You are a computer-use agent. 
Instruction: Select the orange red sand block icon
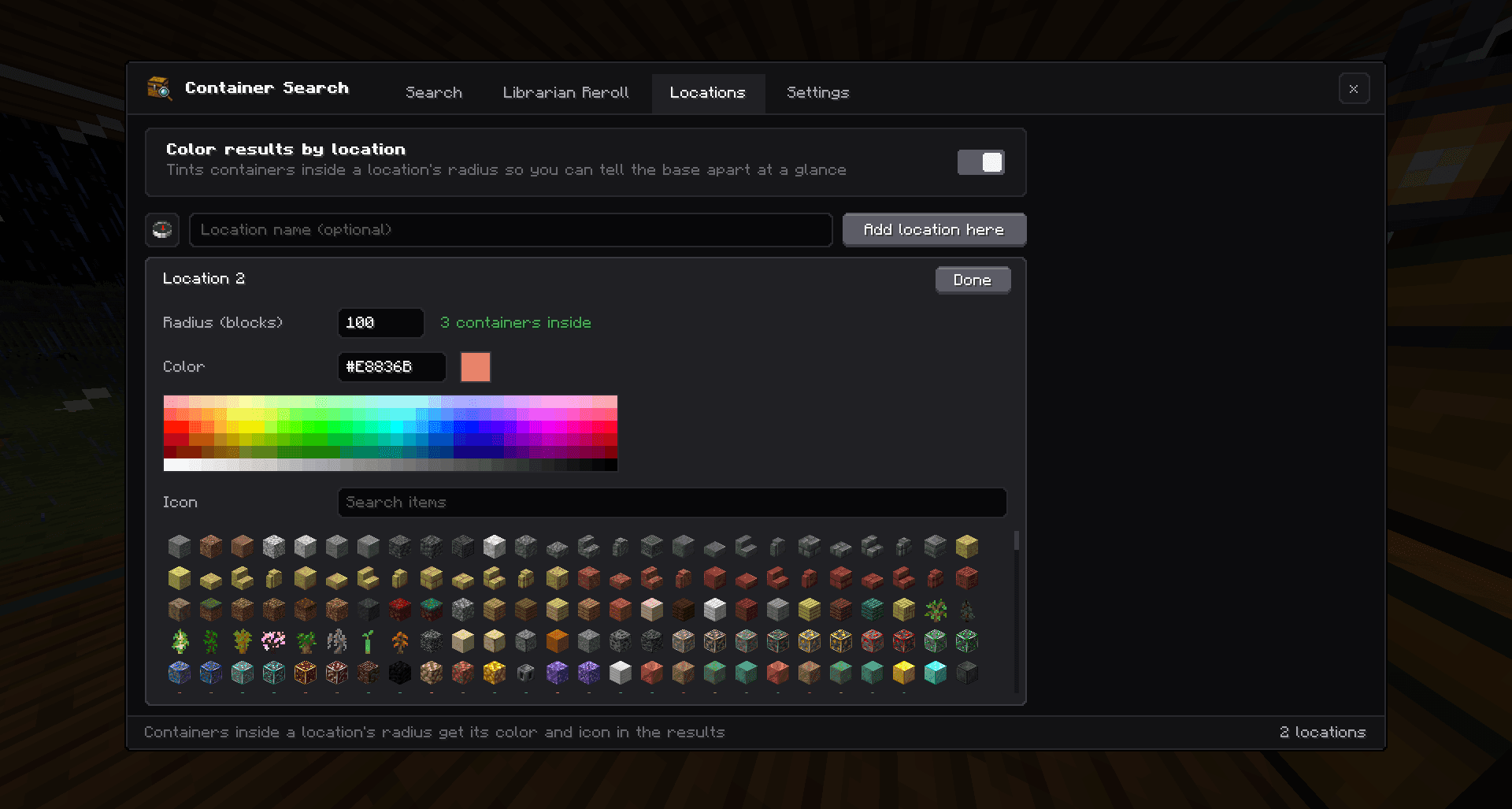pos(558,641)
